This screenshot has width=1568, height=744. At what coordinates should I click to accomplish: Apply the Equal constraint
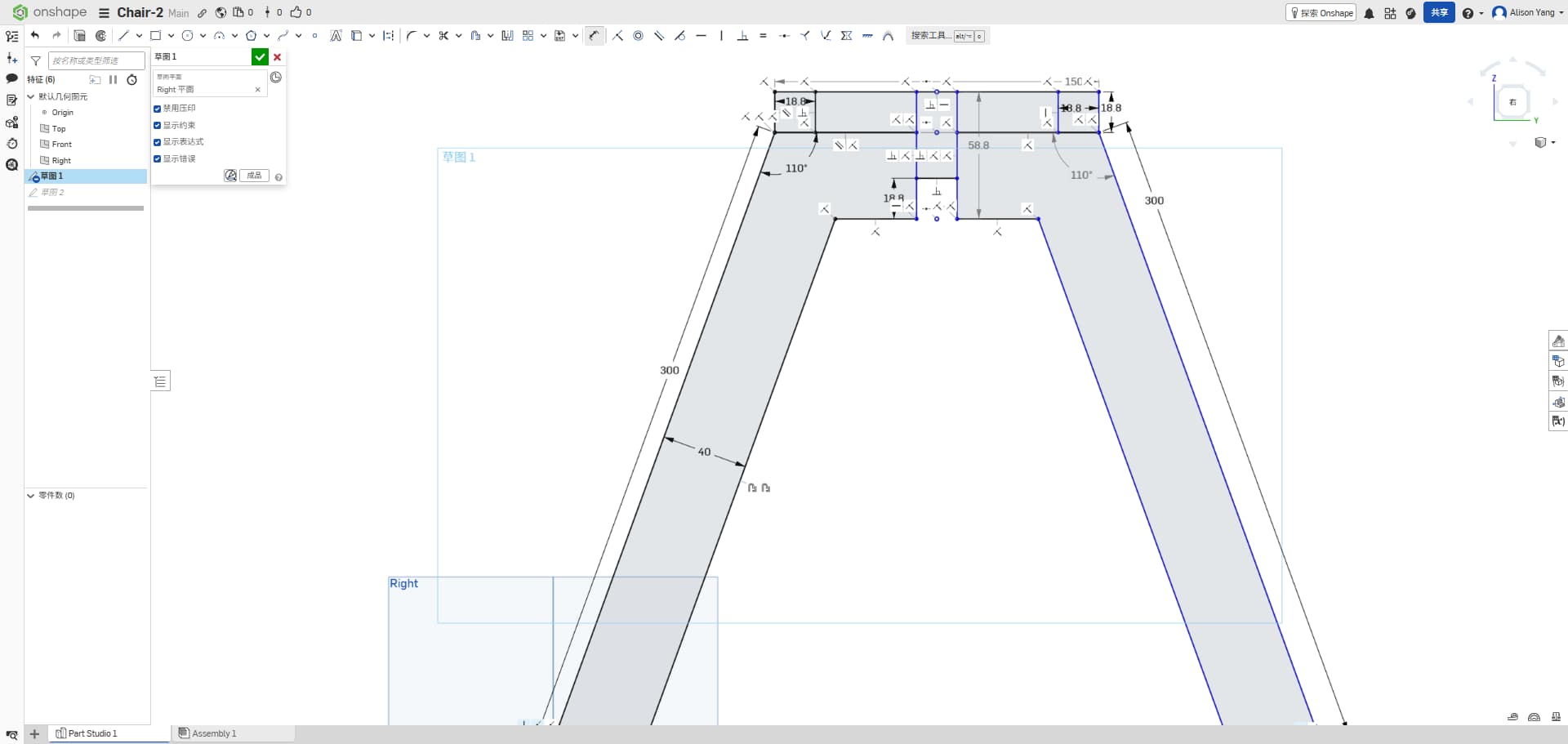coord(763,35)
